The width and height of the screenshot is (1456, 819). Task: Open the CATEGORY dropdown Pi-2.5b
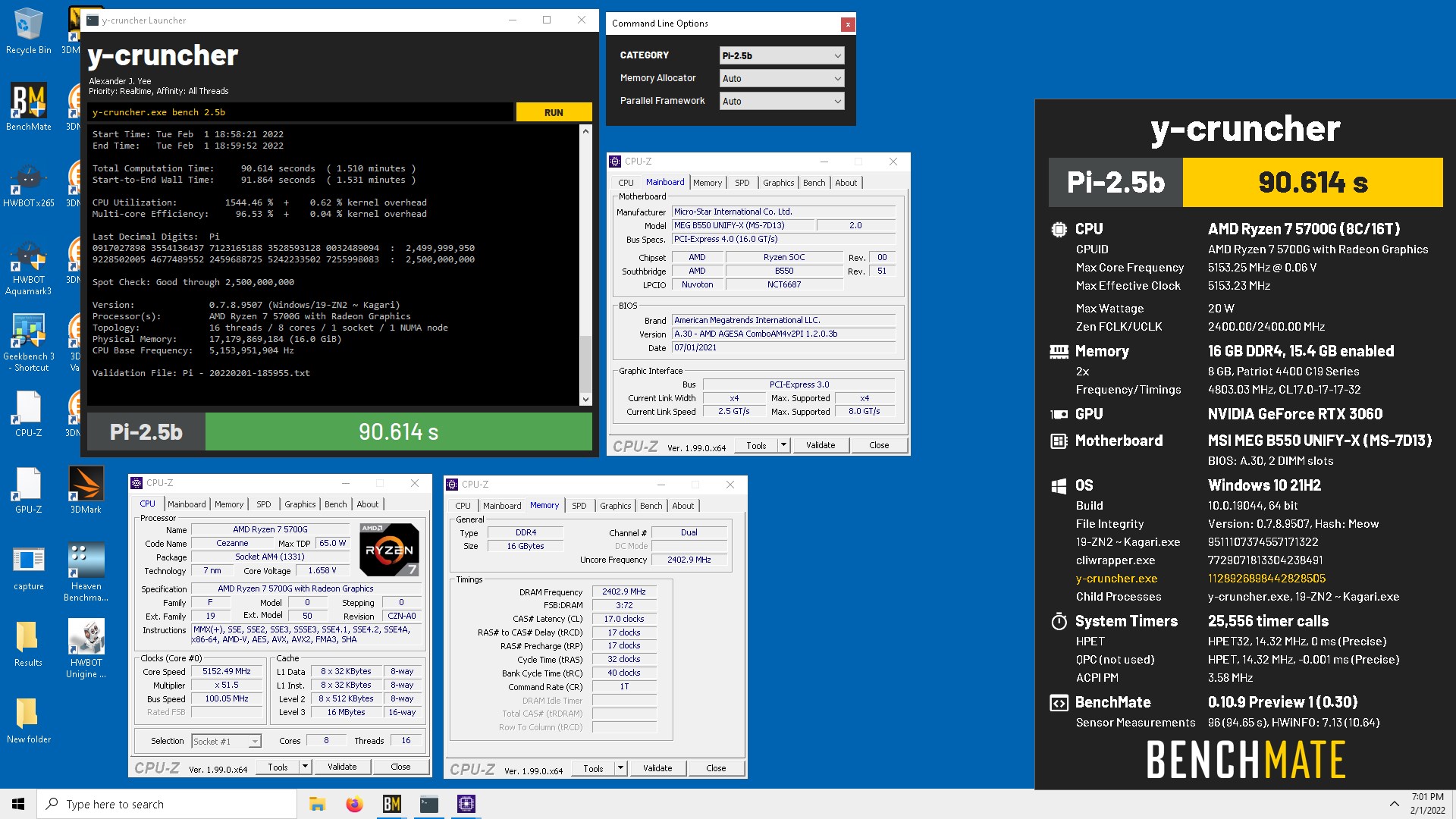(781, 55)
